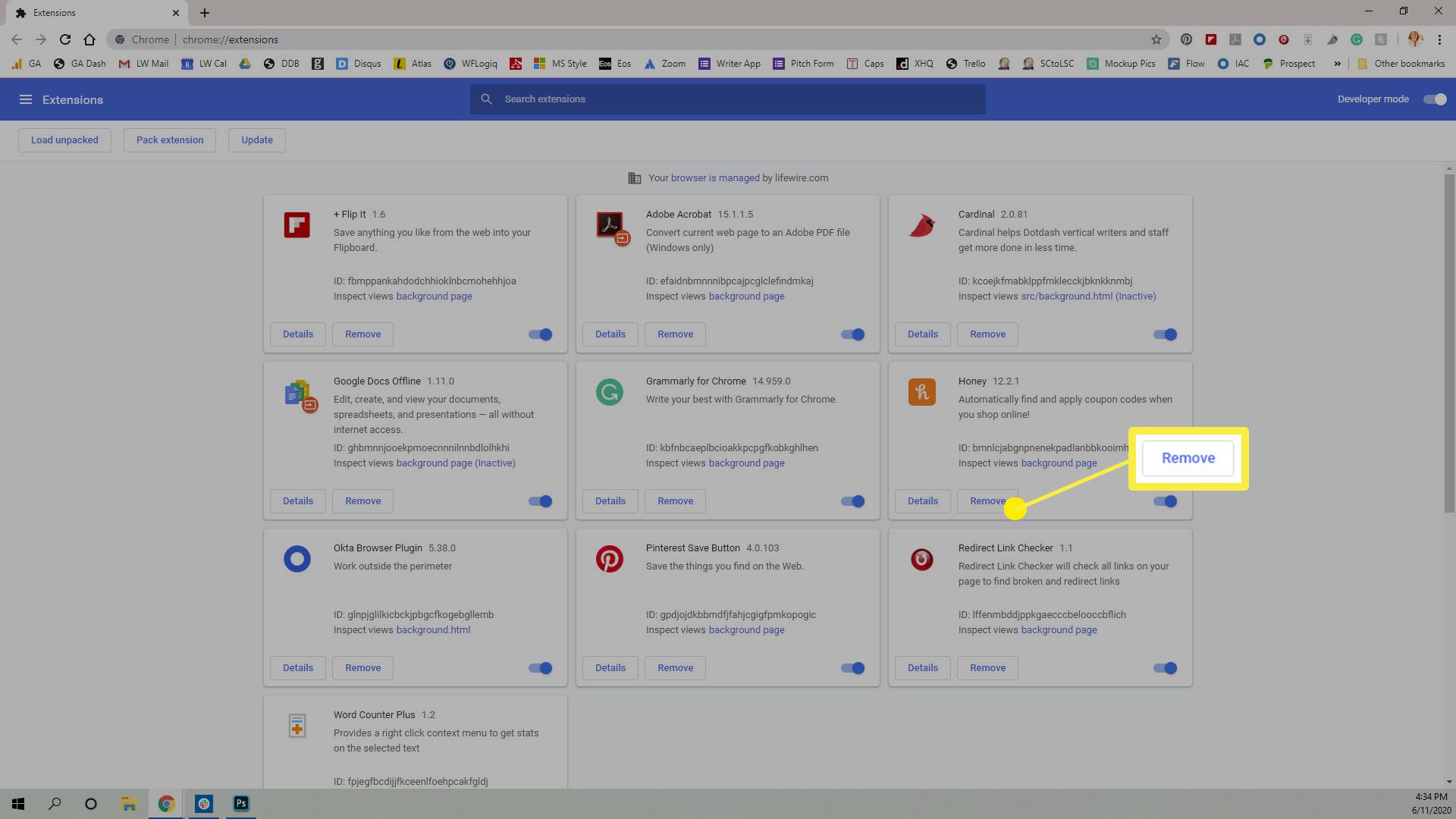Disable the Okta Browser Plugin
Viewport: 1456px width, 819px height.
pos(541,668)
